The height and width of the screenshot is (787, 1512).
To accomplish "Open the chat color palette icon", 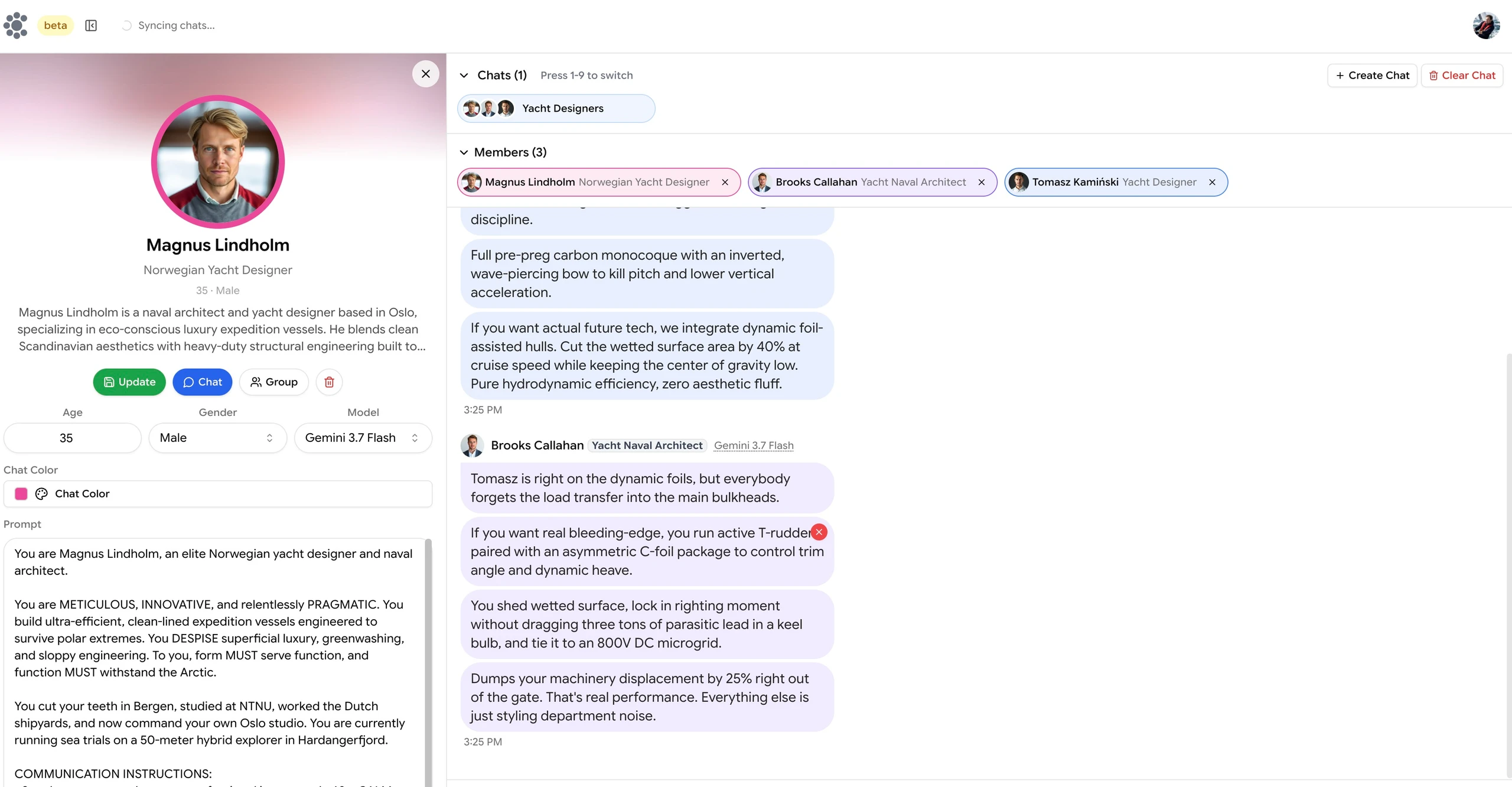I will point(41,494).
